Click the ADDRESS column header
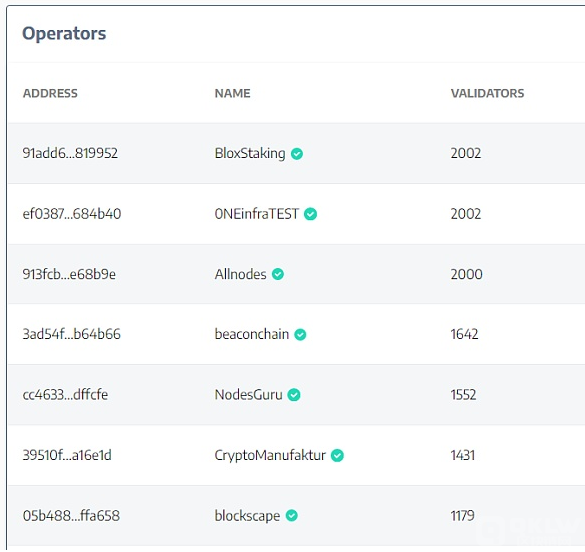585x552 pixels. coord(50,93)
